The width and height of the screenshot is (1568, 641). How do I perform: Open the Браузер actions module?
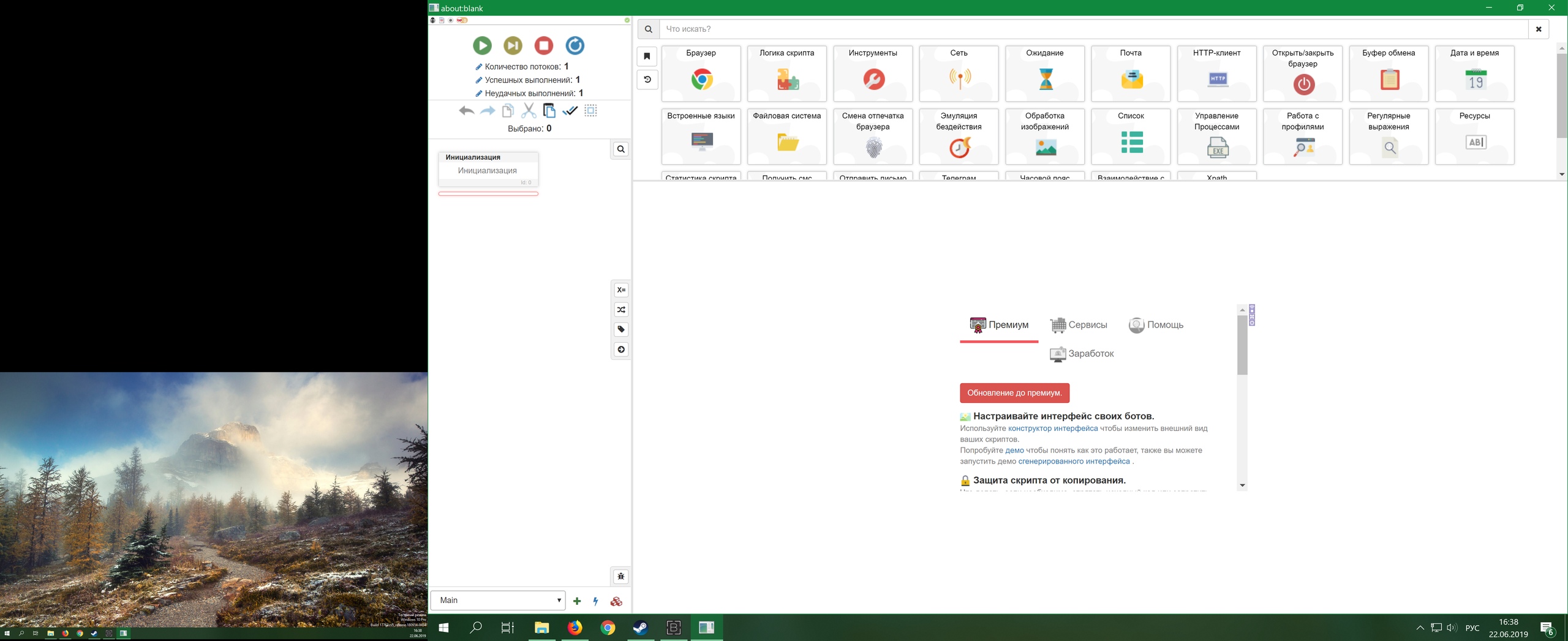pyautogui.click(x=701, y=73)
